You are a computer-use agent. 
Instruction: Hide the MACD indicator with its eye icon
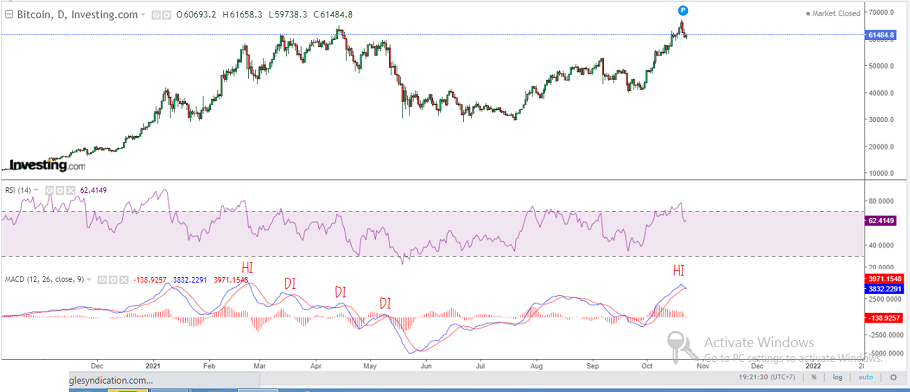[102, 279]
